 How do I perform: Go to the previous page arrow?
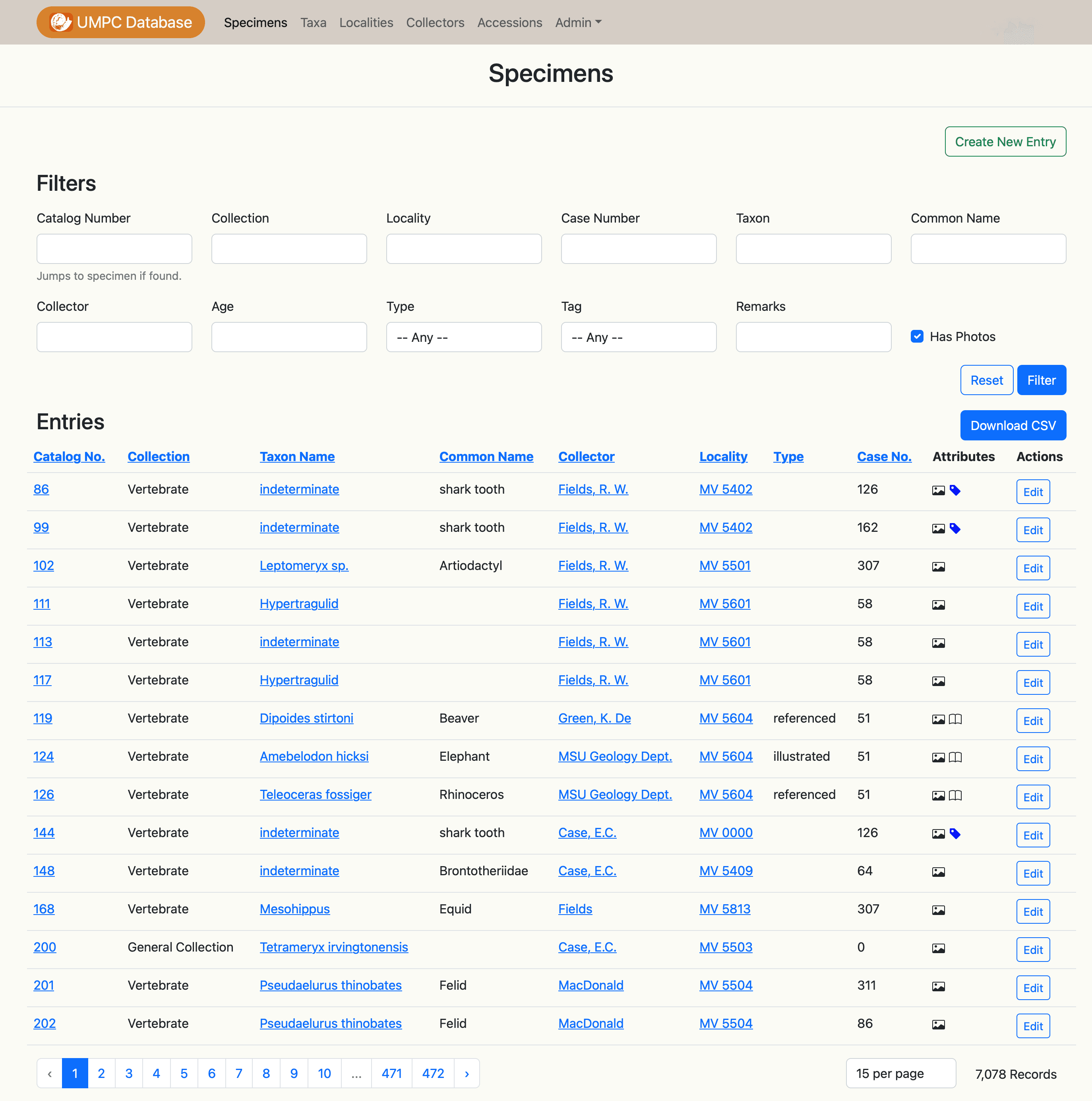(50, 1074)
